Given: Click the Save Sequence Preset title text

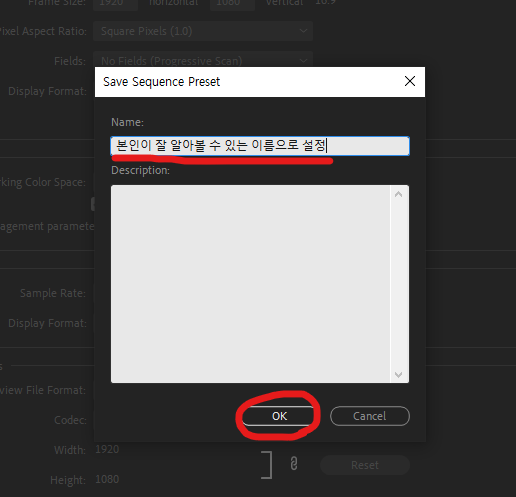Looking at the screenshot, I should pyautogui.click(x=161, y=82).
